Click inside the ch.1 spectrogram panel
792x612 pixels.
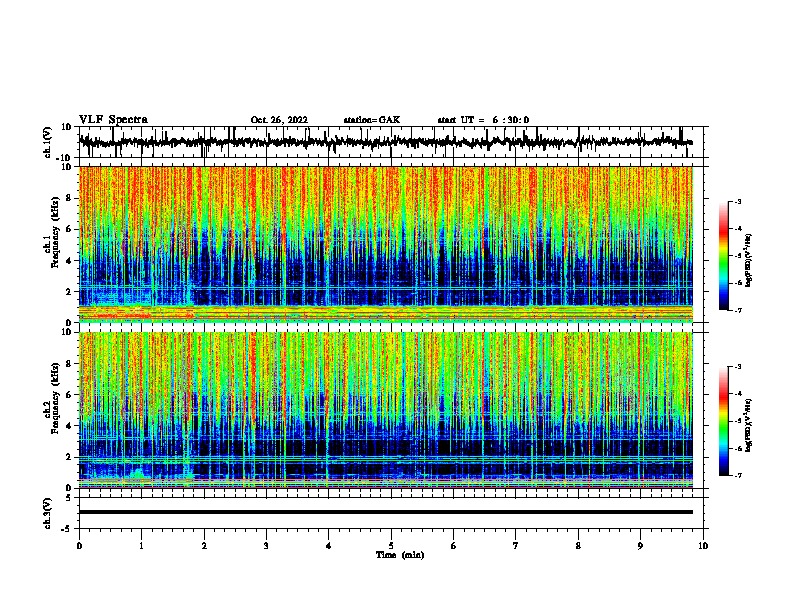tap(385, 244)
